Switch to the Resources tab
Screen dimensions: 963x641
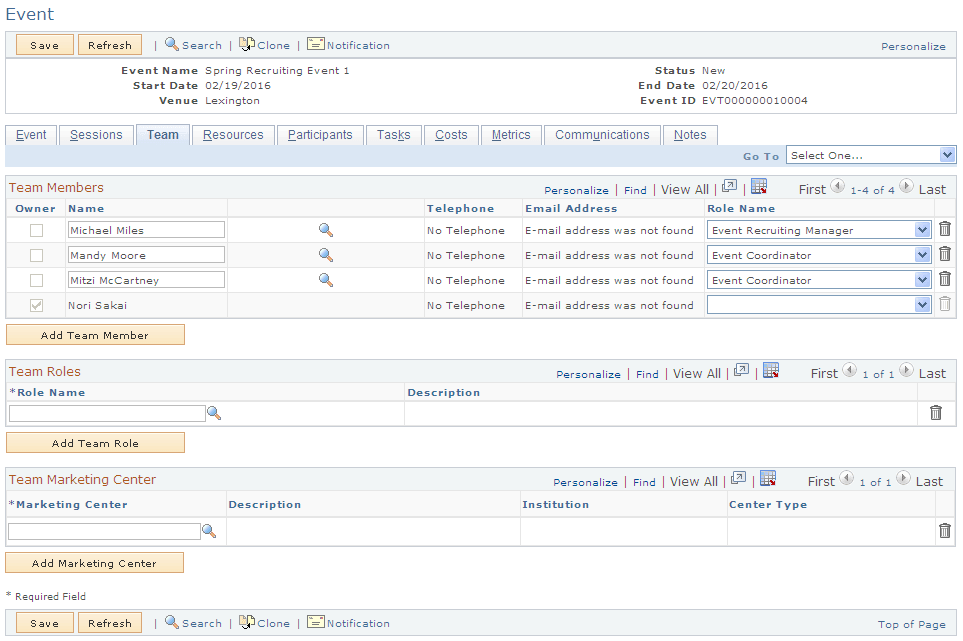[x=233, y=135]
